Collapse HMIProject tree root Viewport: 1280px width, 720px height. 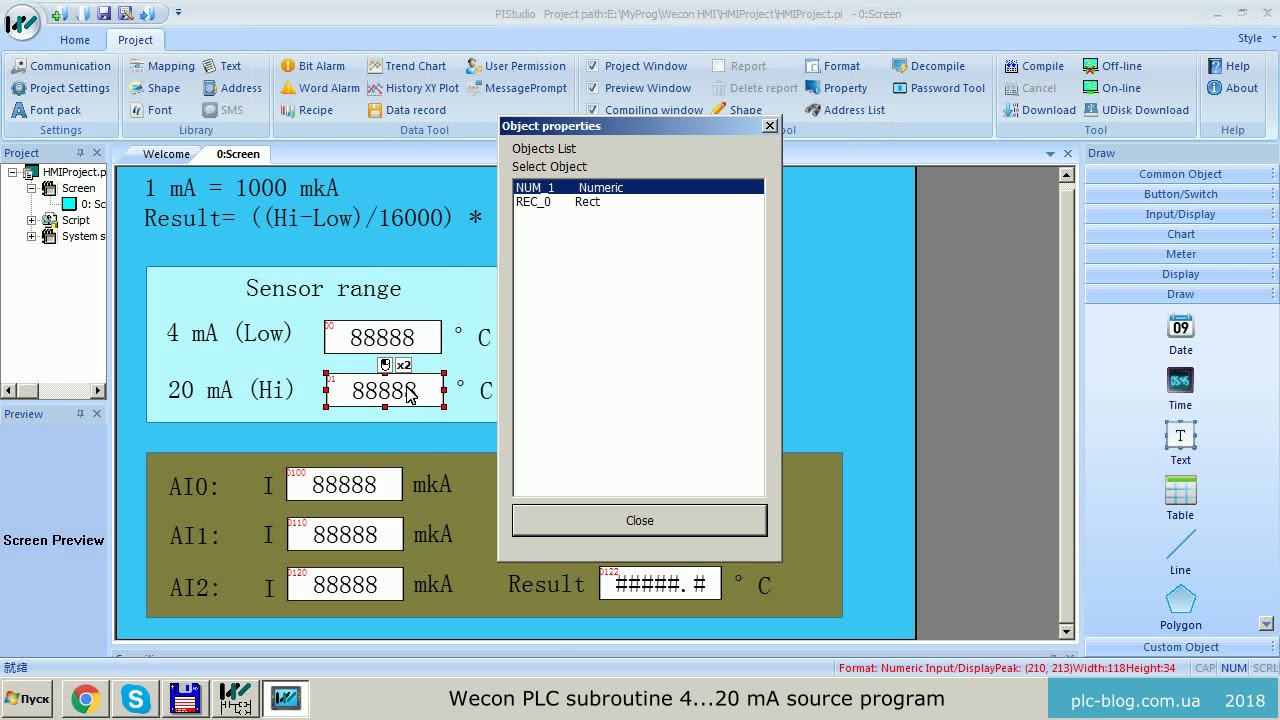[14, 172]
